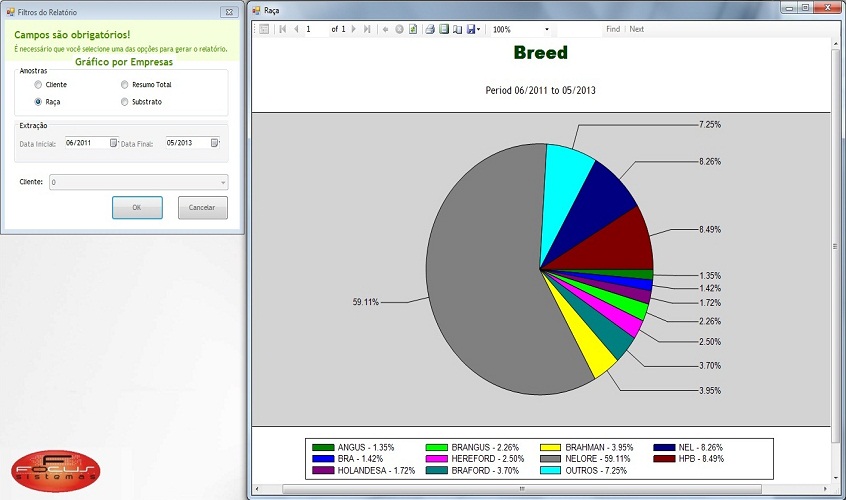Click the horizontal scrollbar right arrow
The height and width of the screenshot is (500, 846).
click(825, 489)
